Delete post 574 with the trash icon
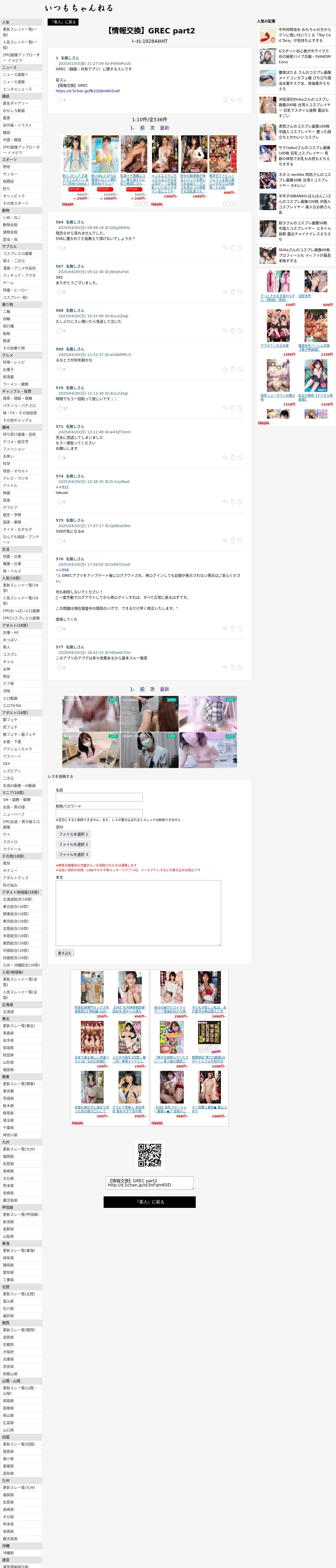The image size is (336, 1568). 232,502
